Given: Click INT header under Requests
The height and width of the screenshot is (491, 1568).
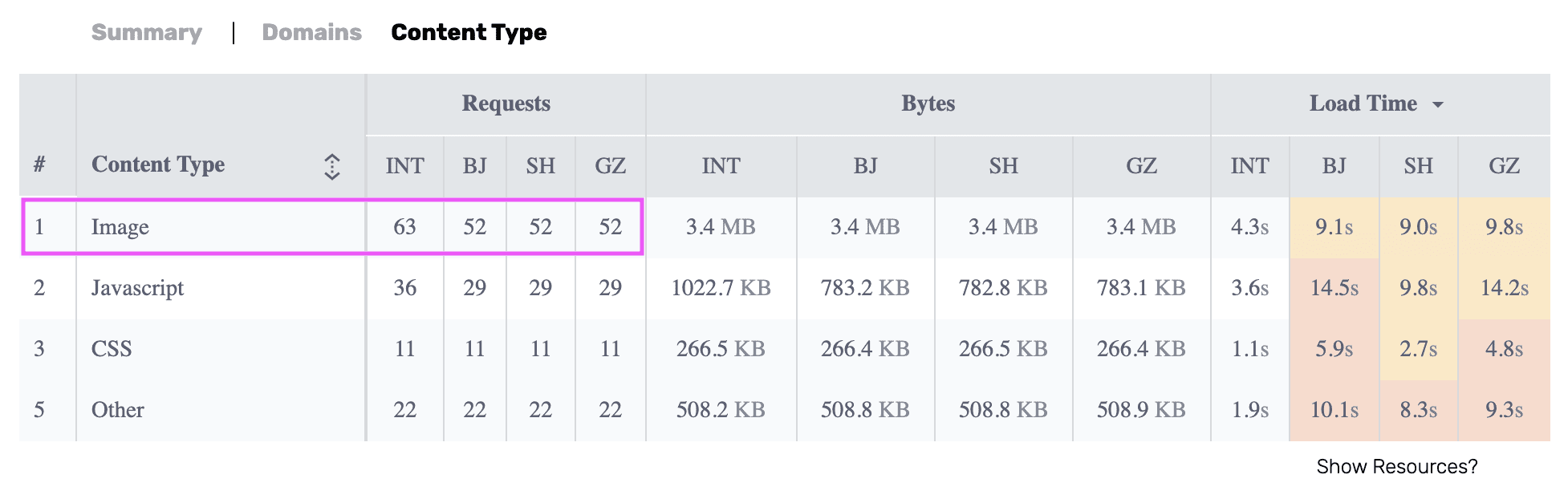Looking at the screenshot, I should pyautogui.click(x=404, y=166).
